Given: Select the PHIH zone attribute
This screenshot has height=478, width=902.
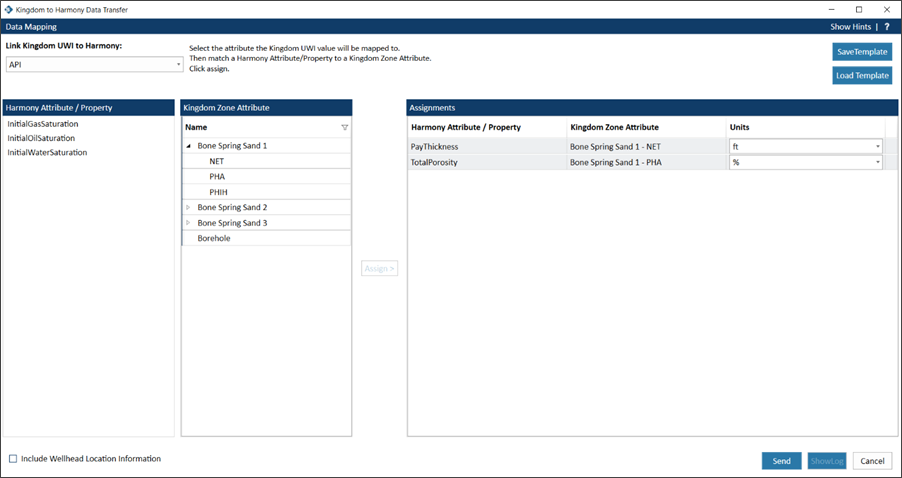Looking at the screenshot, I should pos(218,192).
